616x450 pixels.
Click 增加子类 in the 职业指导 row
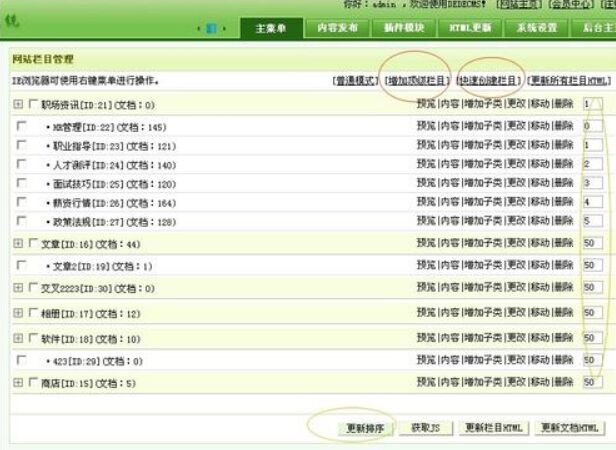pyautogui.click(x=483, y=145)
